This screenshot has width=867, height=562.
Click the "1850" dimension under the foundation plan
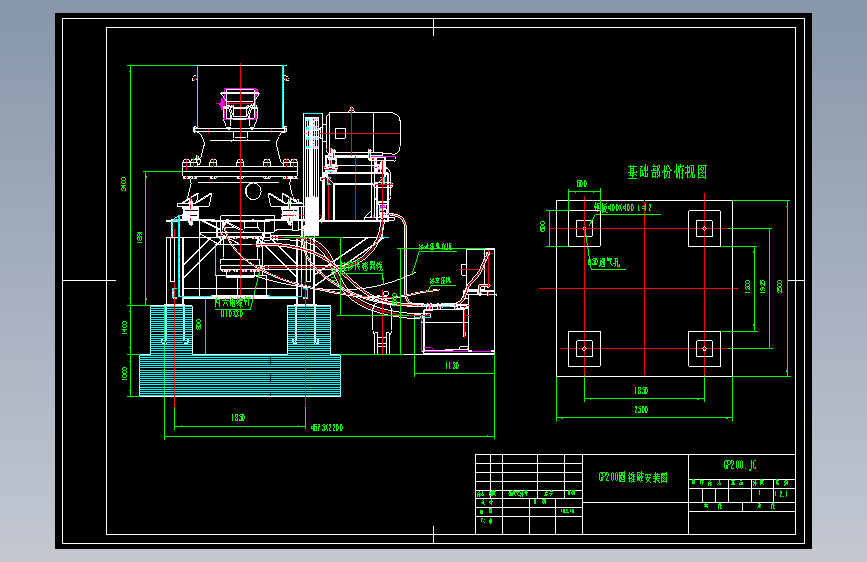pos(641,391)
